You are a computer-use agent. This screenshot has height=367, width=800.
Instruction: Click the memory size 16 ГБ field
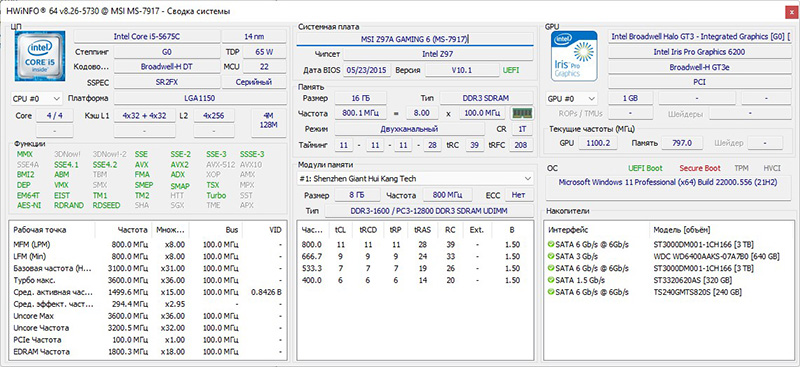pos(360,98)
